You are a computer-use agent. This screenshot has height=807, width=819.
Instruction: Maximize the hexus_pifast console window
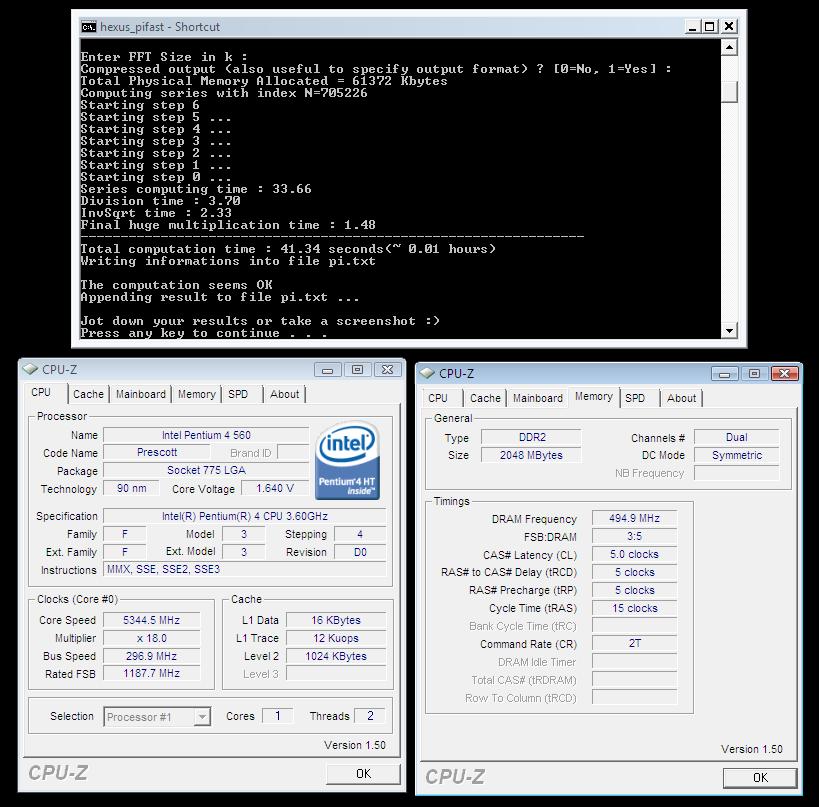coord(709,26)
